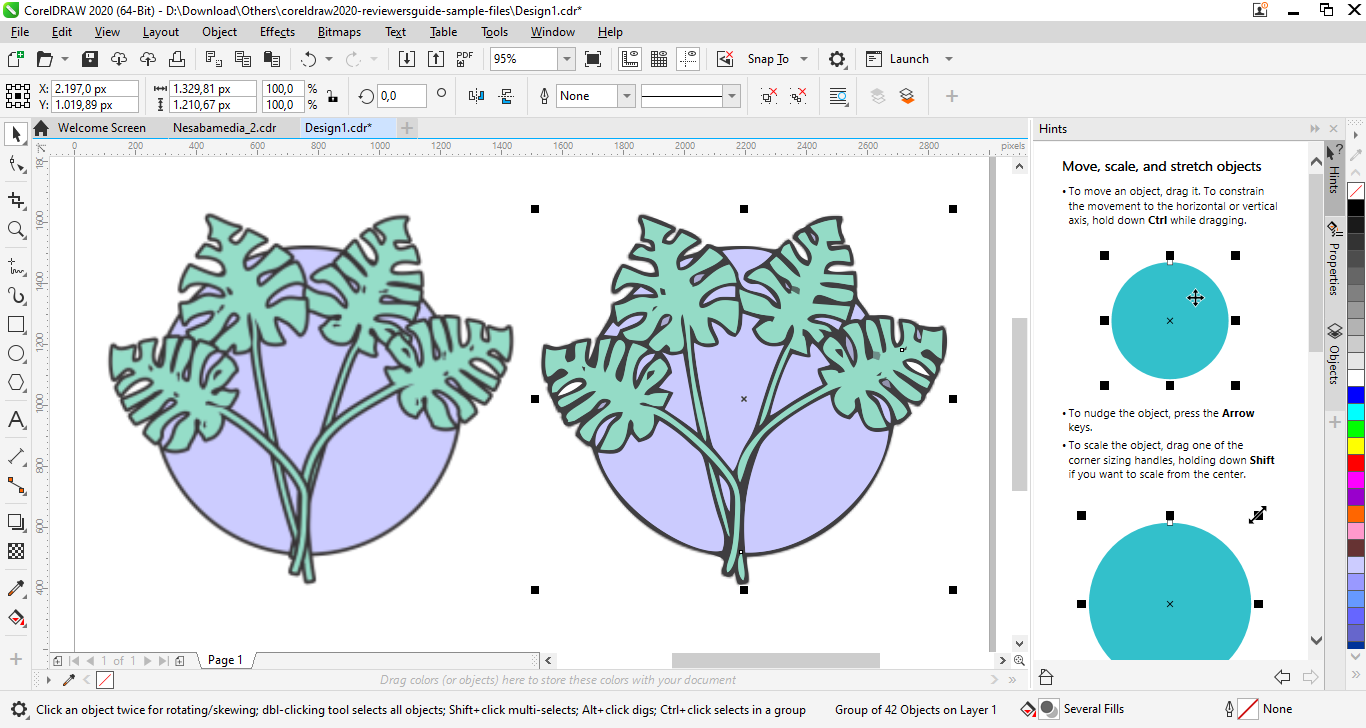Select the Text tool
This screenshot has height=728, width=1366.
pyautogui.click(x=16, y=420)
